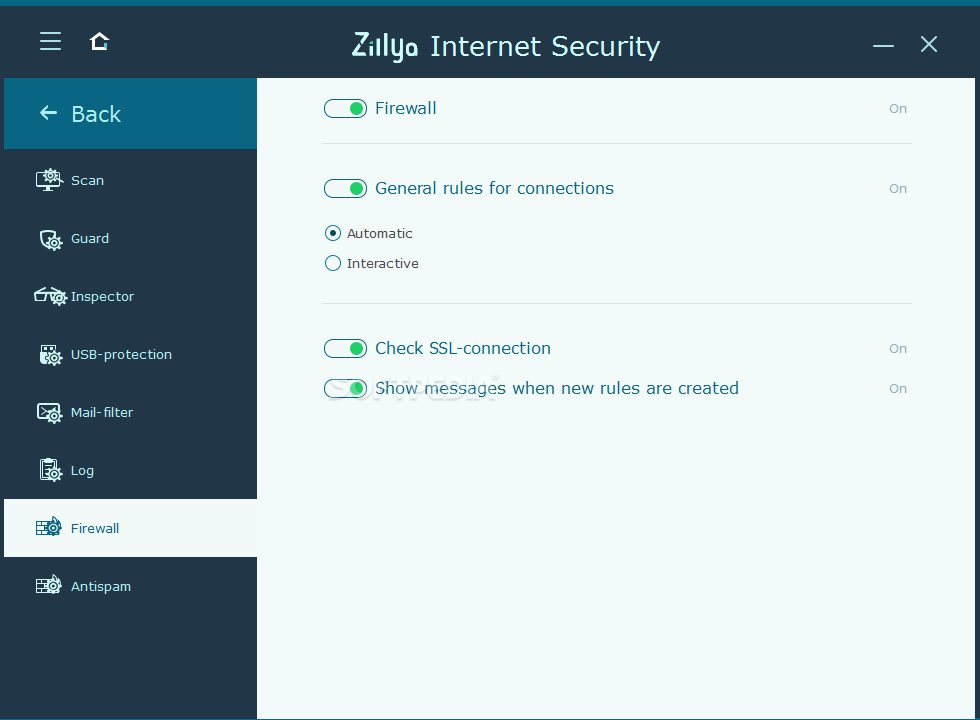This screenshot has height=720, width=980.
Task: Click the Antispam wall icon
Action: click(49, 586)
